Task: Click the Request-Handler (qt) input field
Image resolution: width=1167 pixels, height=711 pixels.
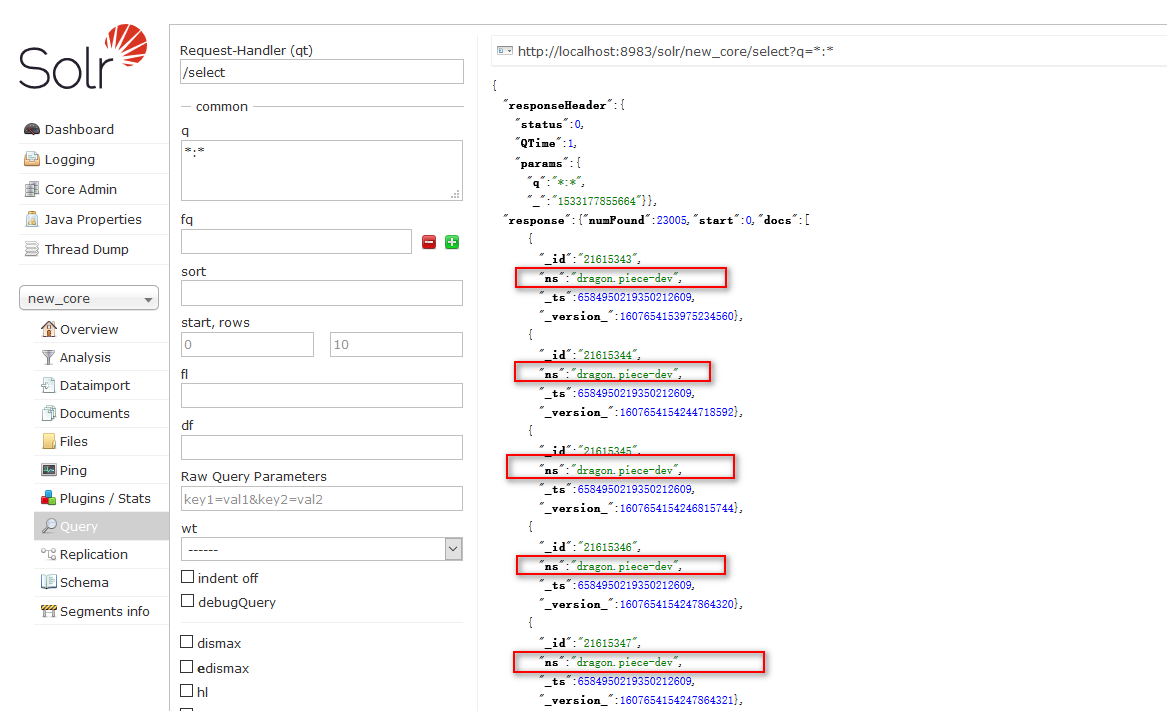Action: coord(321,72)
